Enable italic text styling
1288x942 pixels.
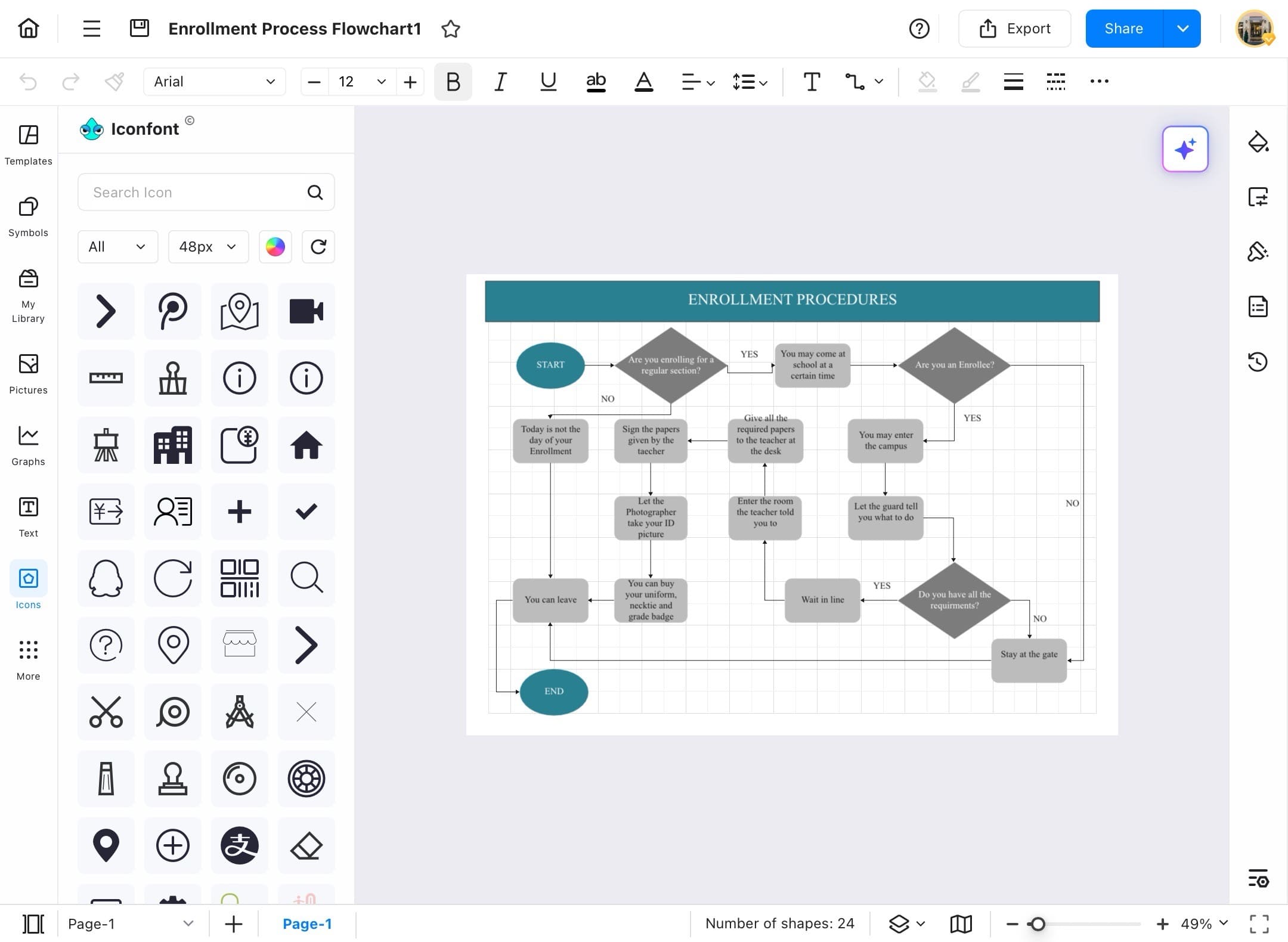pos(500,82)
